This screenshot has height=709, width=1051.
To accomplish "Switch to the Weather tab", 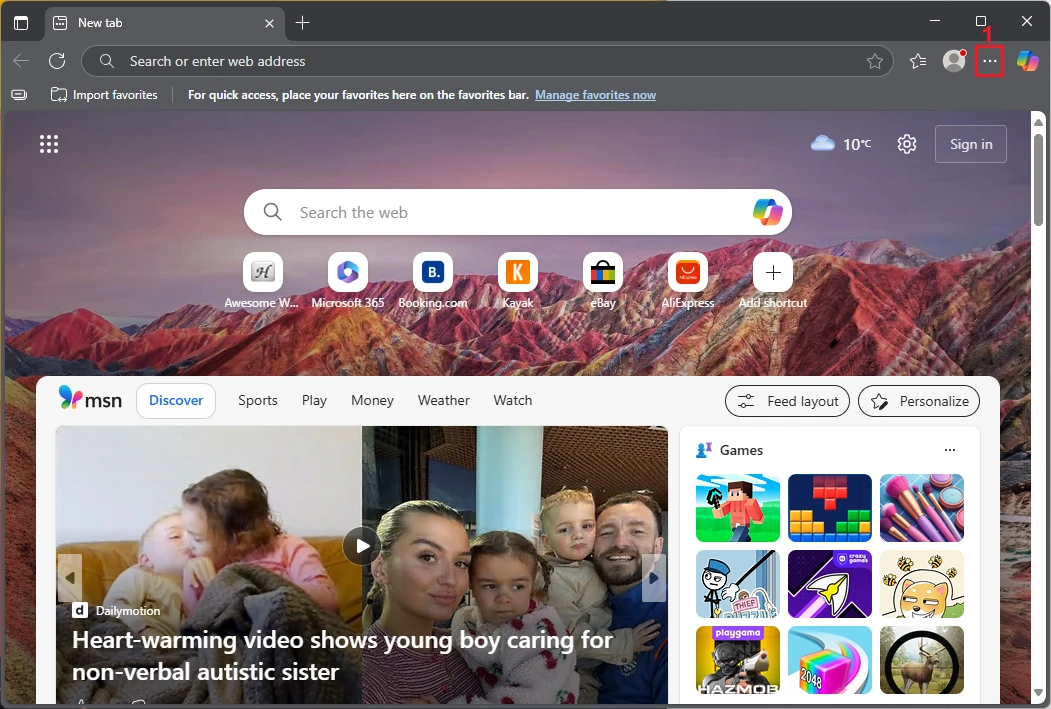I will 444,401.
